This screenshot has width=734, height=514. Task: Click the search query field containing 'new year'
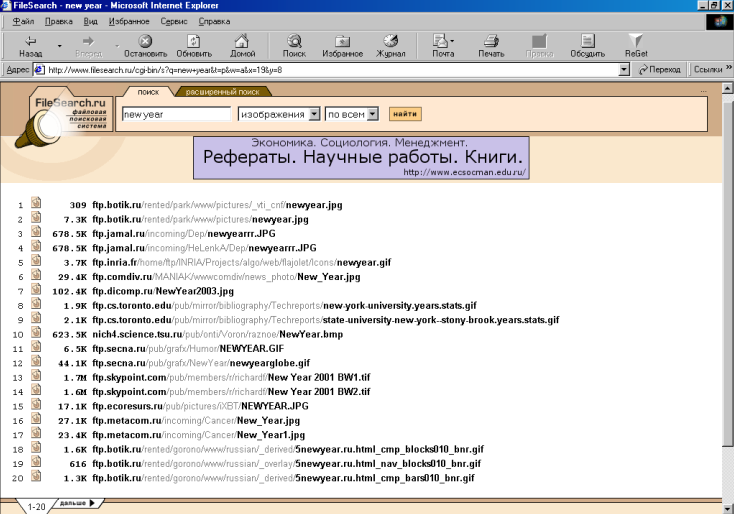(176, 114)
